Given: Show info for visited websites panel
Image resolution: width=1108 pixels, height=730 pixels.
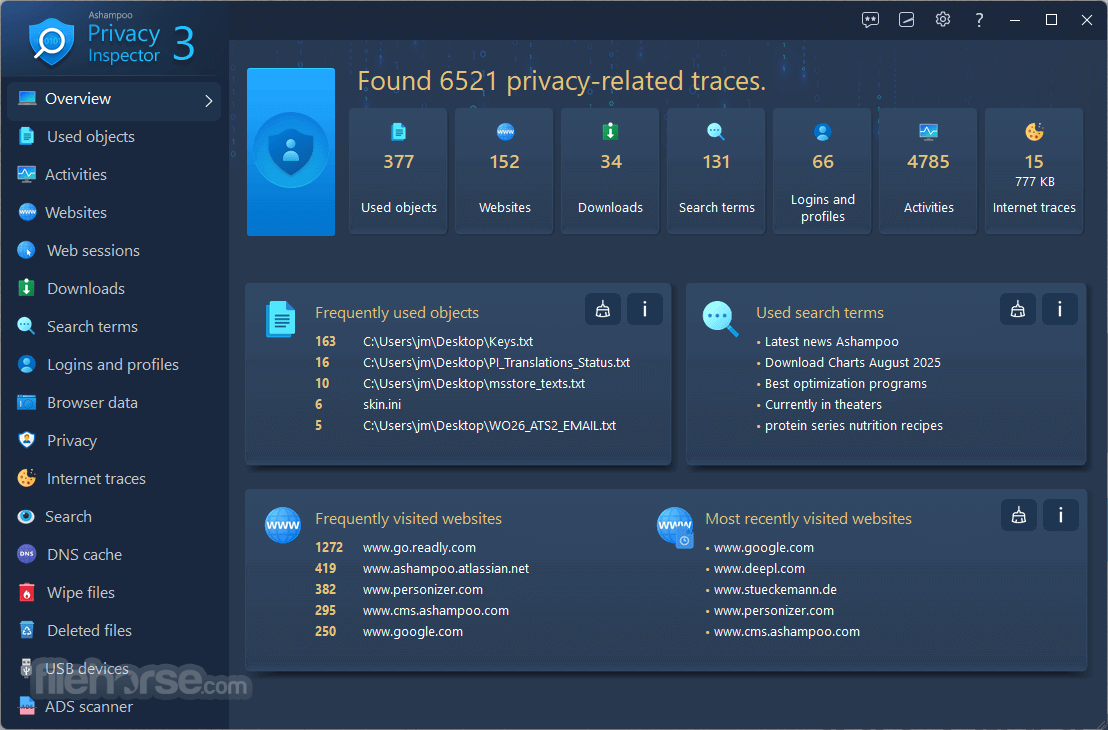Looking at the screenshot, I should 1061,515.
